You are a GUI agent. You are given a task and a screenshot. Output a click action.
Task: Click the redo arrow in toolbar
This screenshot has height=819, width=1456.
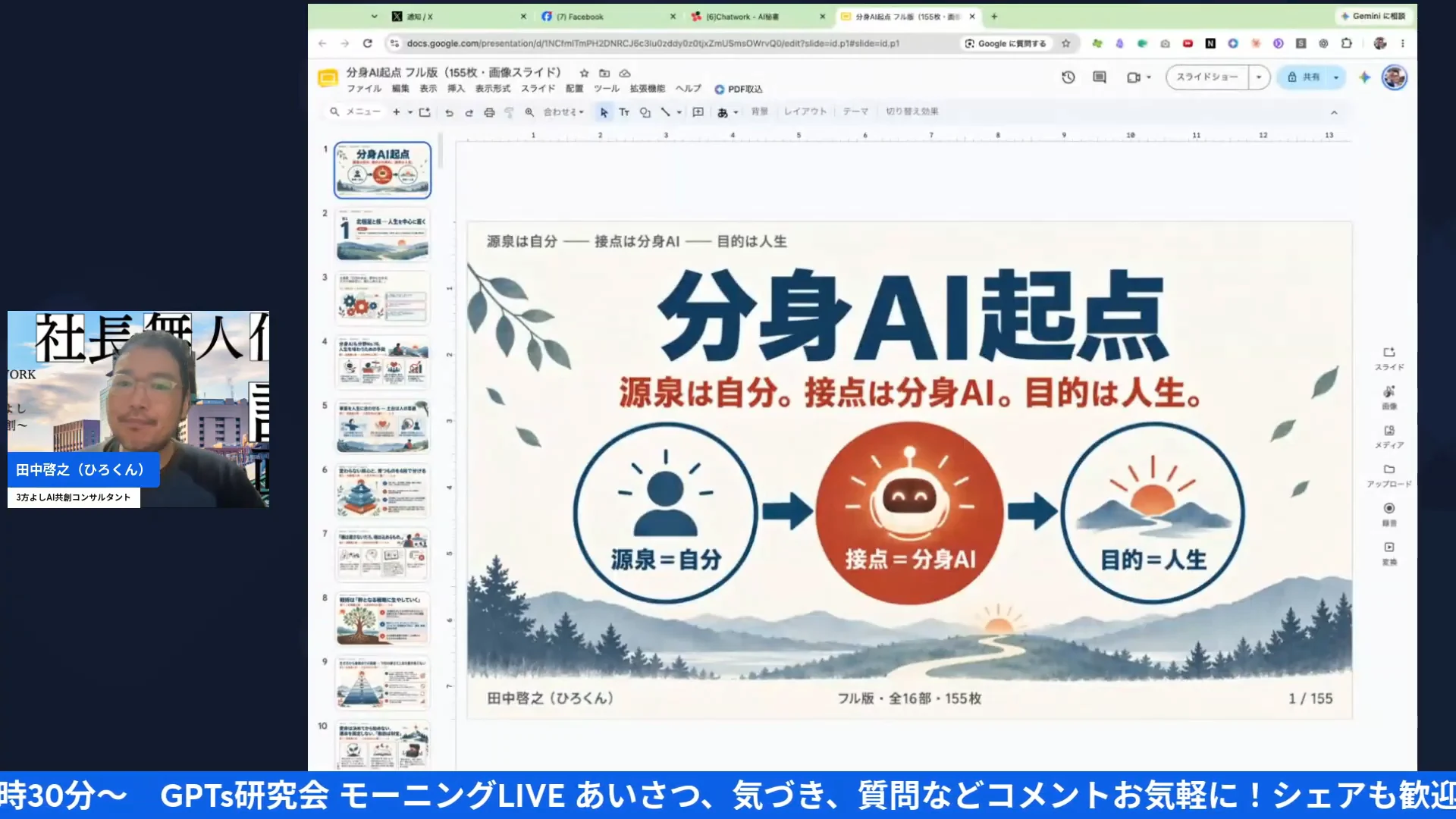[x=469, y=112]
